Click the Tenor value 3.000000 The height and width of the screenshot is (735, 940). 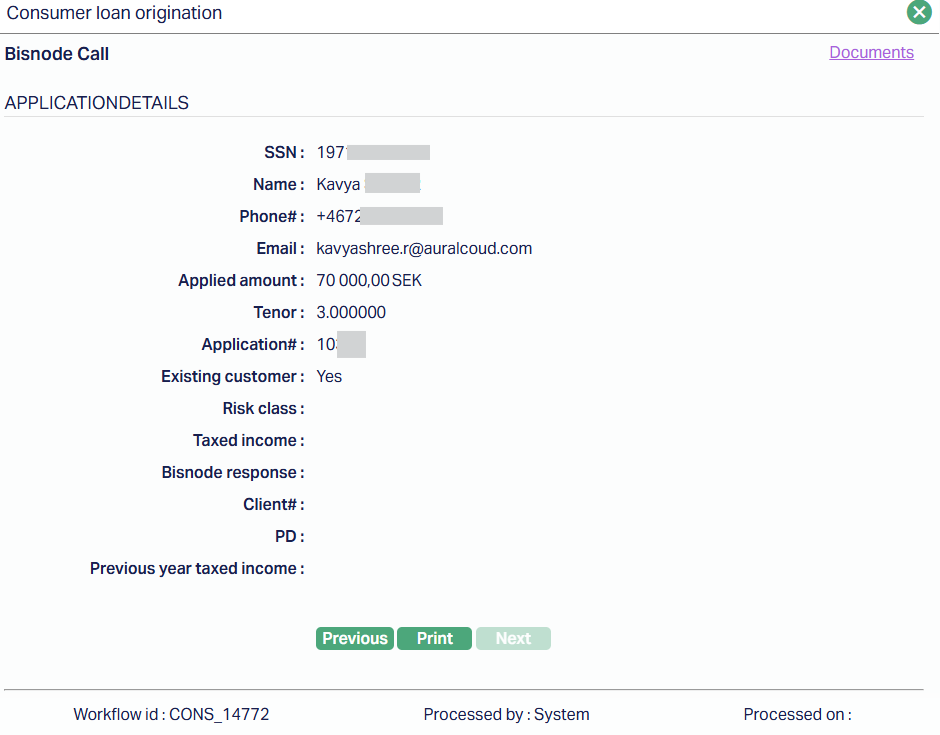(x=351, y=313)
